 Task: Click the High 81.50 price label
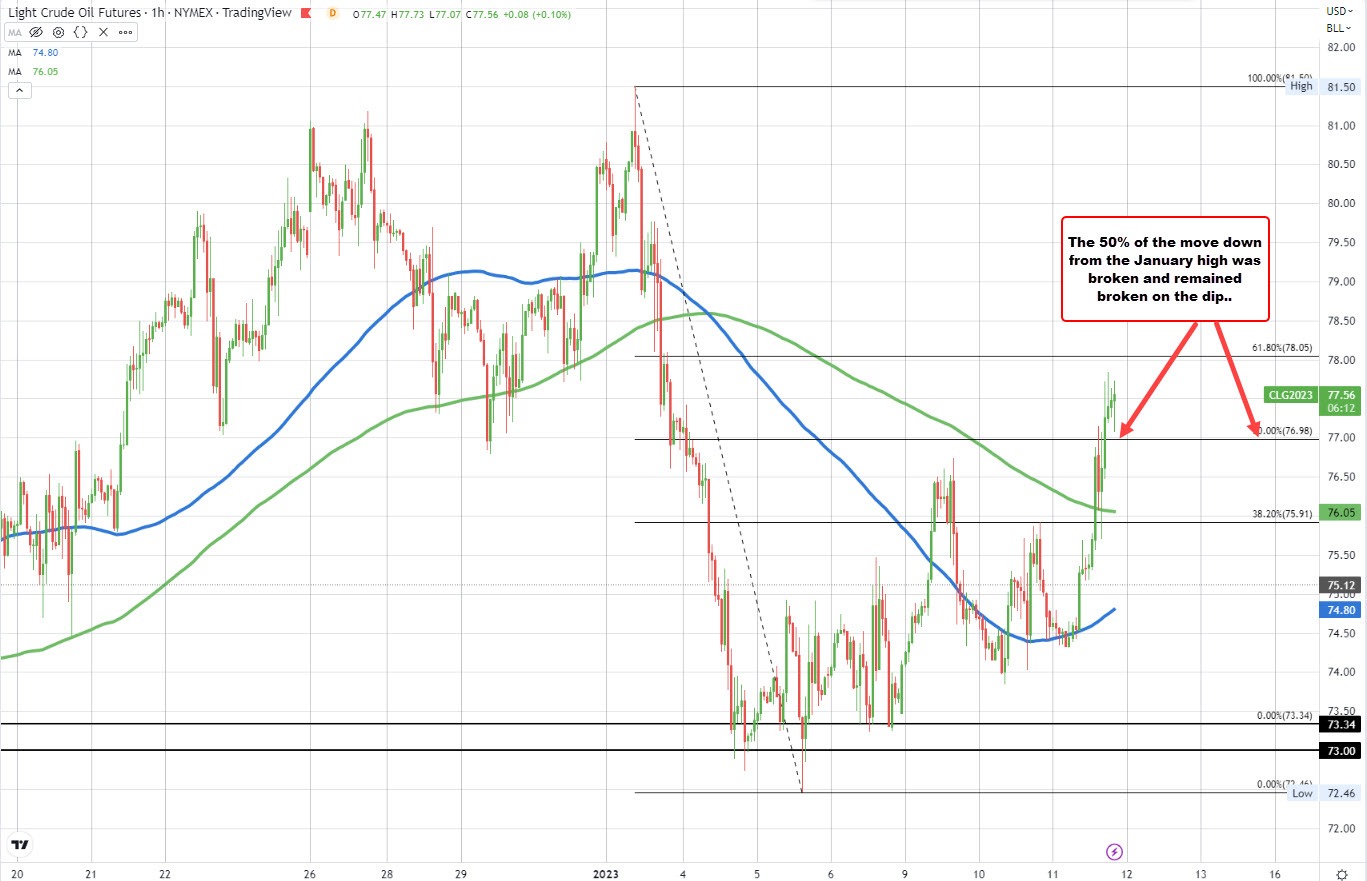pyautogui.click(x=1322, y=87)
